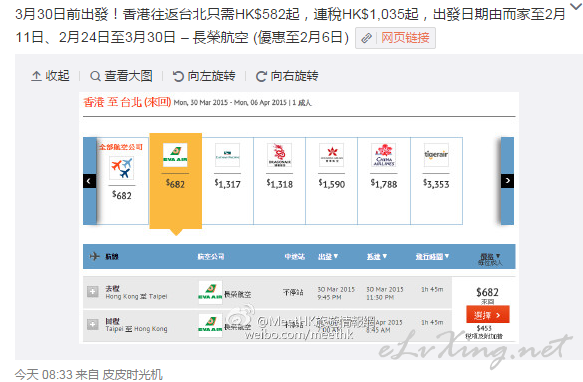This screenshot has width=583, height=382.
Task: Click the 中途站 stopover column header
Action: [x=294, y=256]
